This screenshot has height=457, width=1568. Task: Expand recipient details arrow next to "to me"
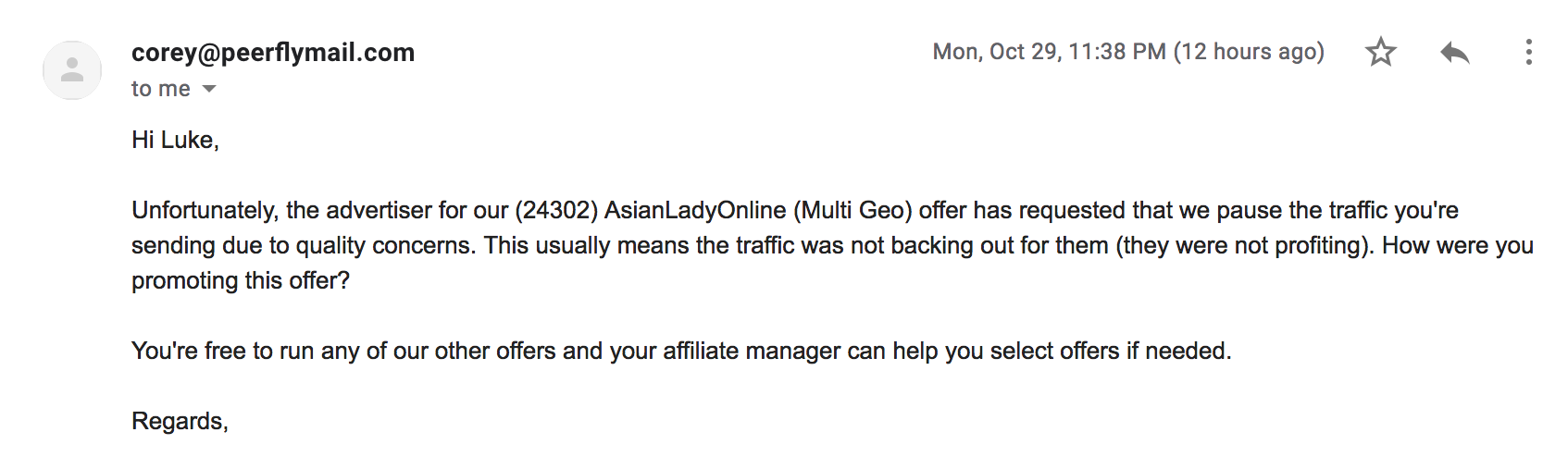pyautogui.click(x=209, y=89)
